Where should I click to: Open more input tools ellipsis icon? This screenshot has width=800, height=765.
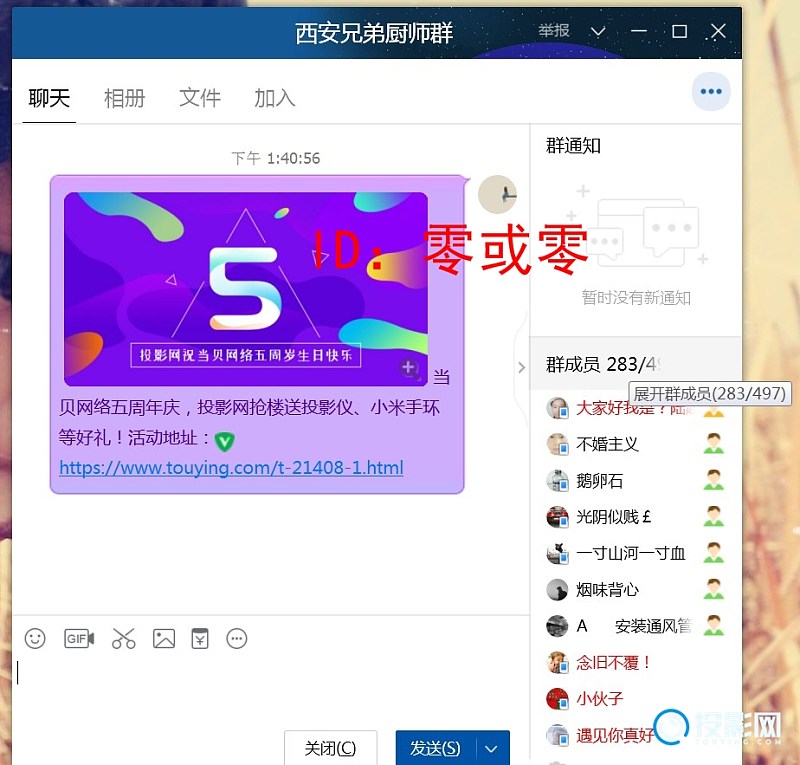point(237,638)
